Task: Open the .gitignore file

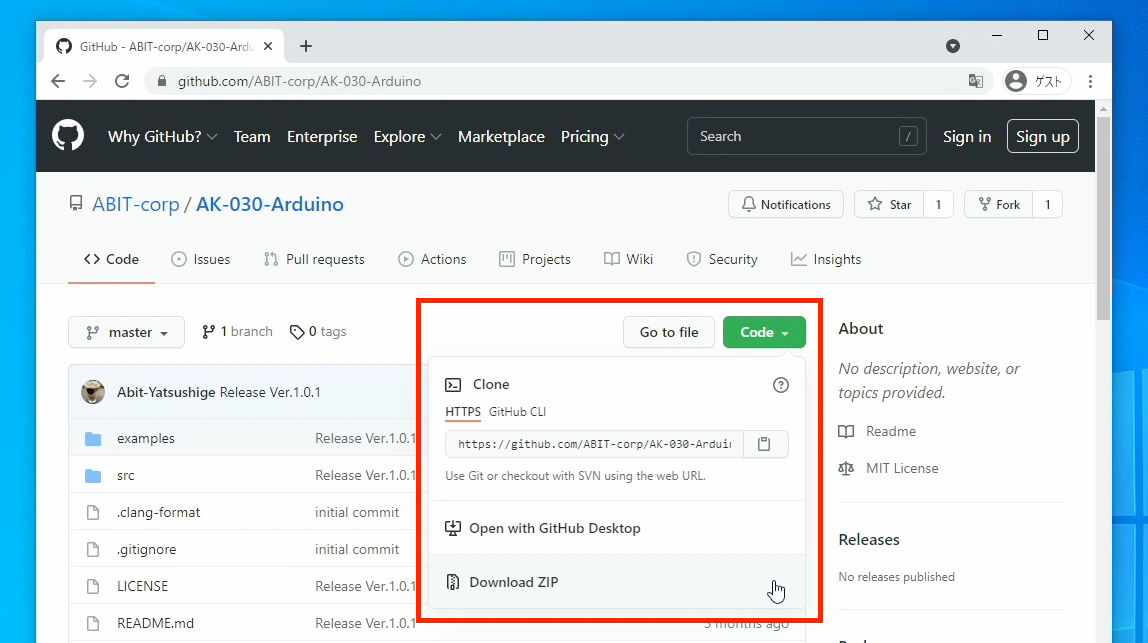Action: pos(146,549)
